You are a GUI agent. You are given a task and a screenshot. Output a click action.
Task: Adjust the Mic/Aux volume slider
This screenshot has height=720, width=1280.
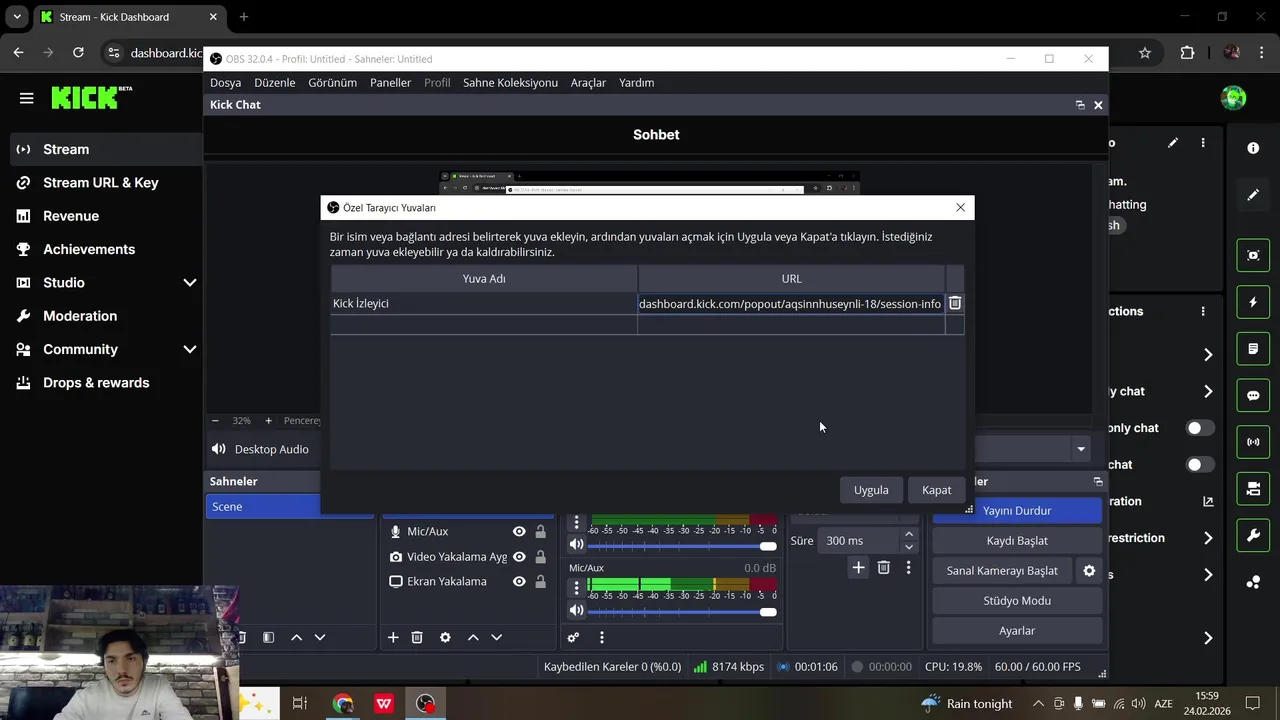(682, 611)
